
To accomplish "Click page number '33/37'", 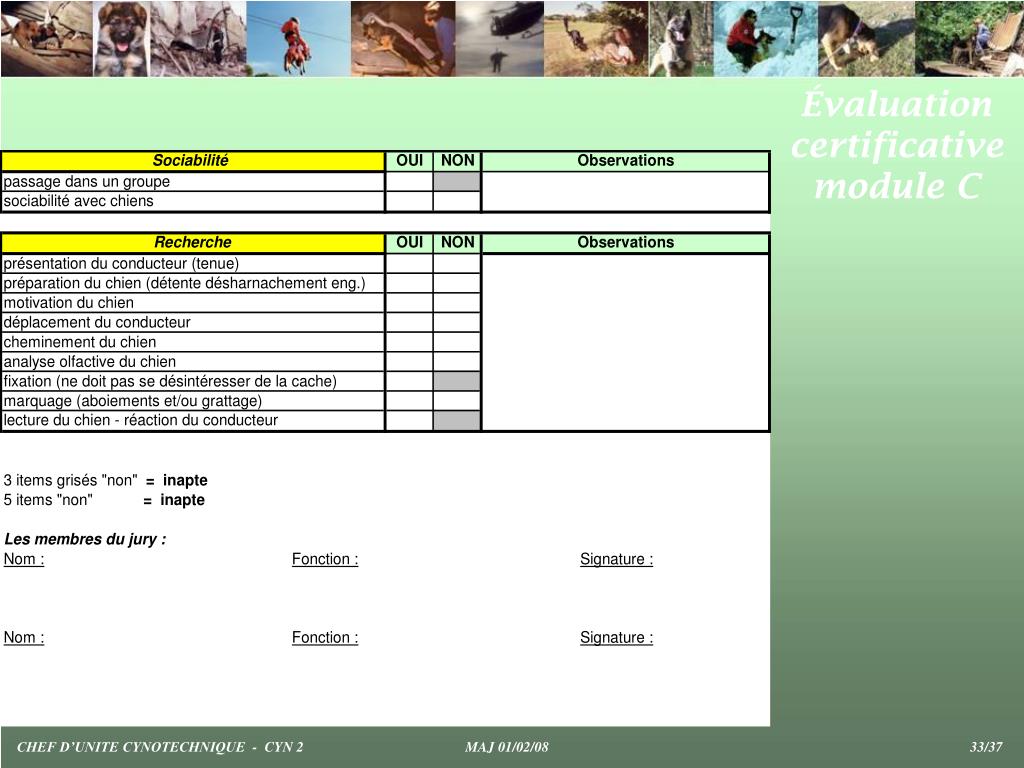I will [x=986, y=747].
